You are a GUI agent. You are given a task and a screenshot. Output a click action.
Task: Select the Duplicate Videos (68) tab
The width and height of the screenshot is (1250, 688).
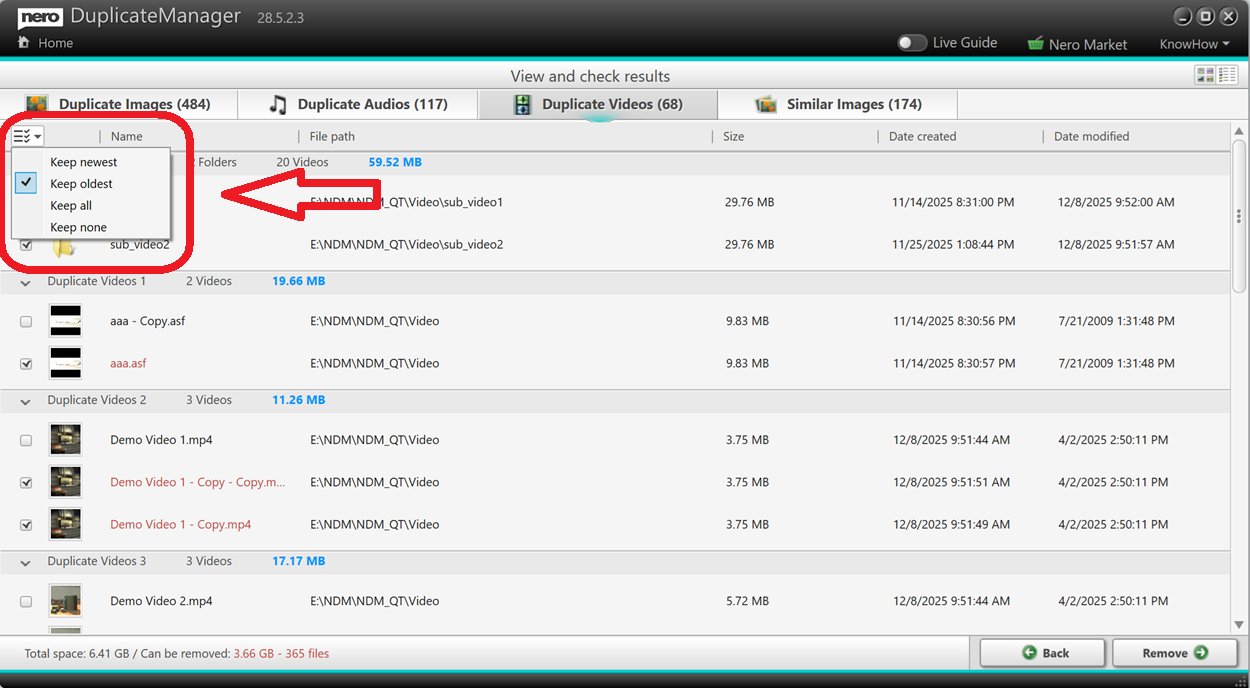click(598, 104)
